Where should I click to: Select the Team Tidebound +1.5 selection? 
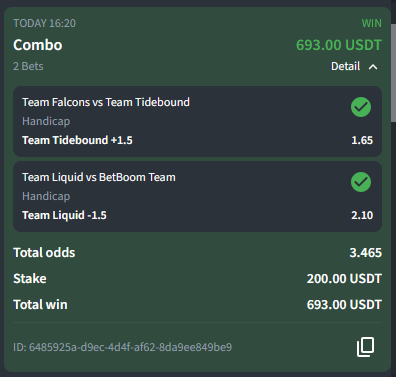(77, 140)
